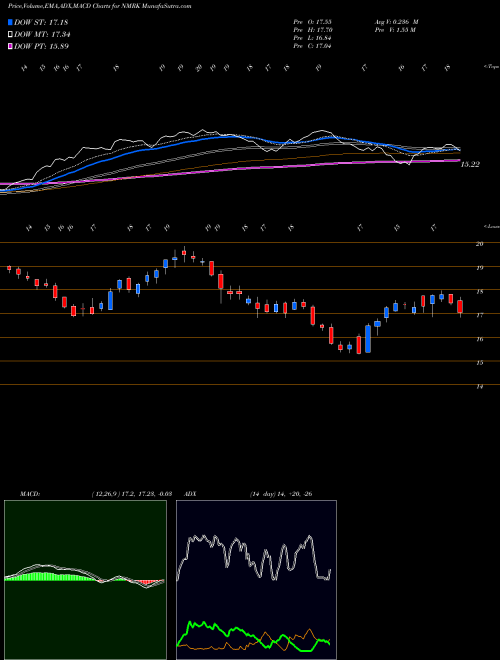Click the 'Pre H: 17.70' value

(313, 30)
